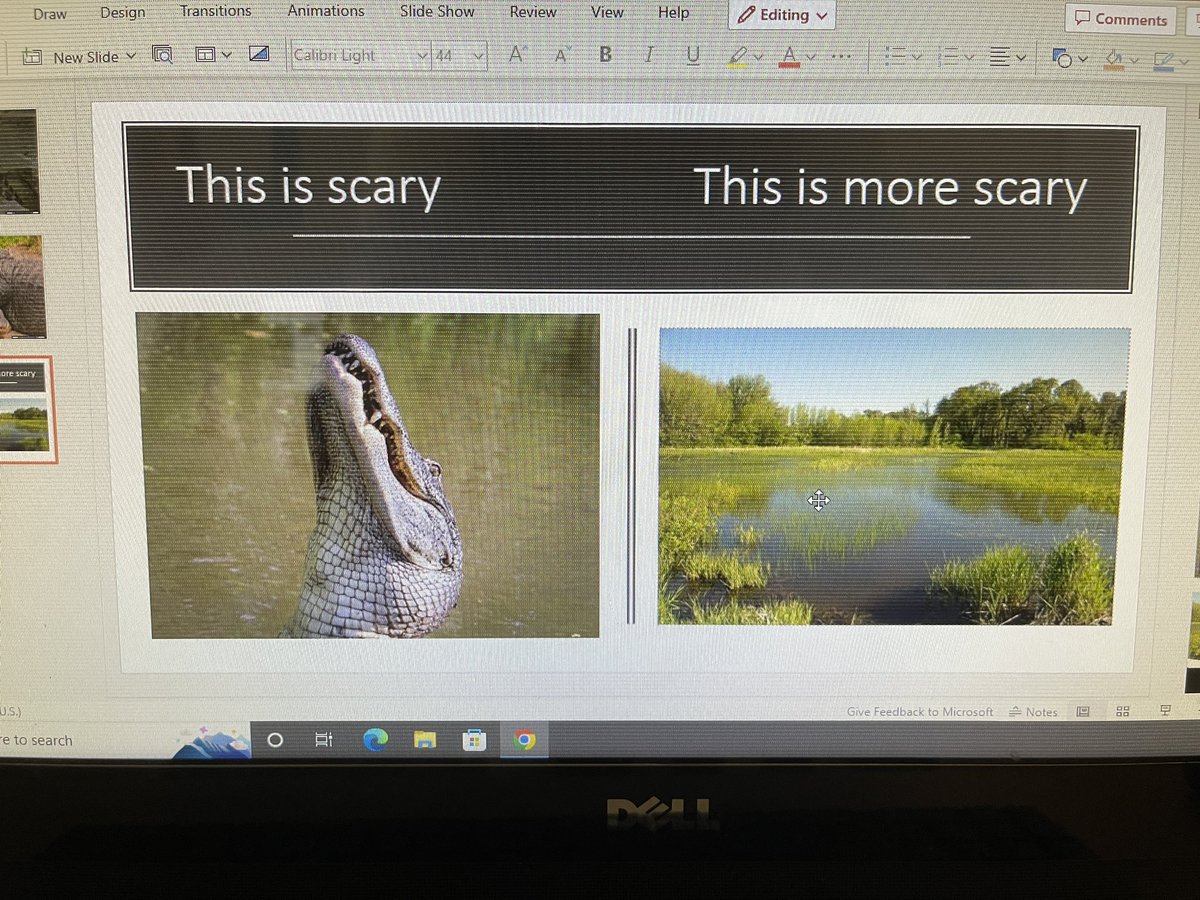Click the Shape Fill paint bucket icon

coord(1113,60)
